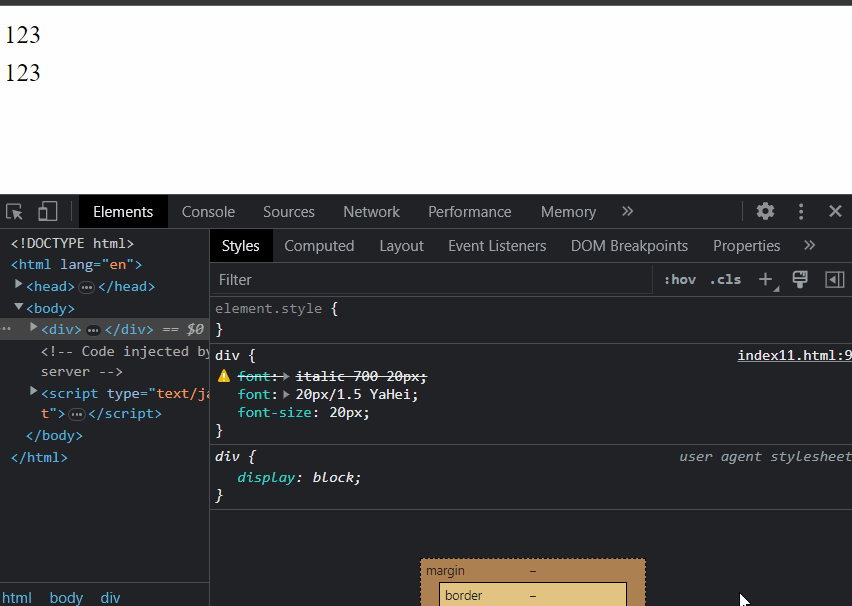Switch to the Elements tab
Image resolution: width=852 pixels, height=606 pixels.
click(x=123, y=211)
